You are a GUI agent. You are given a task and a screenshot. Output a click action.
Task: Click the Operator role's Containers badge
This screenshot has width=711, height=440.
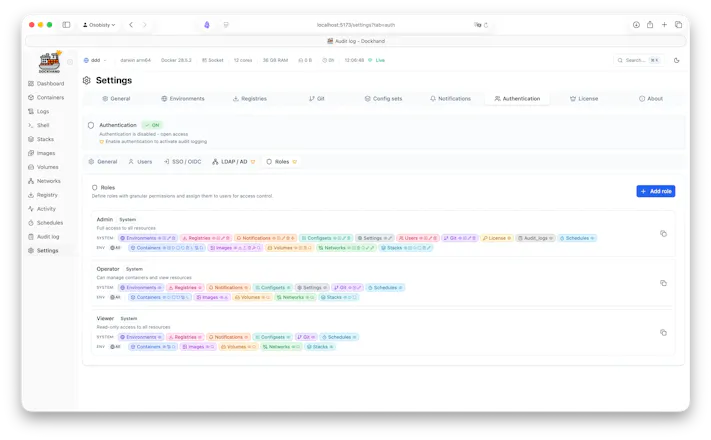click(x=160, y=298)
